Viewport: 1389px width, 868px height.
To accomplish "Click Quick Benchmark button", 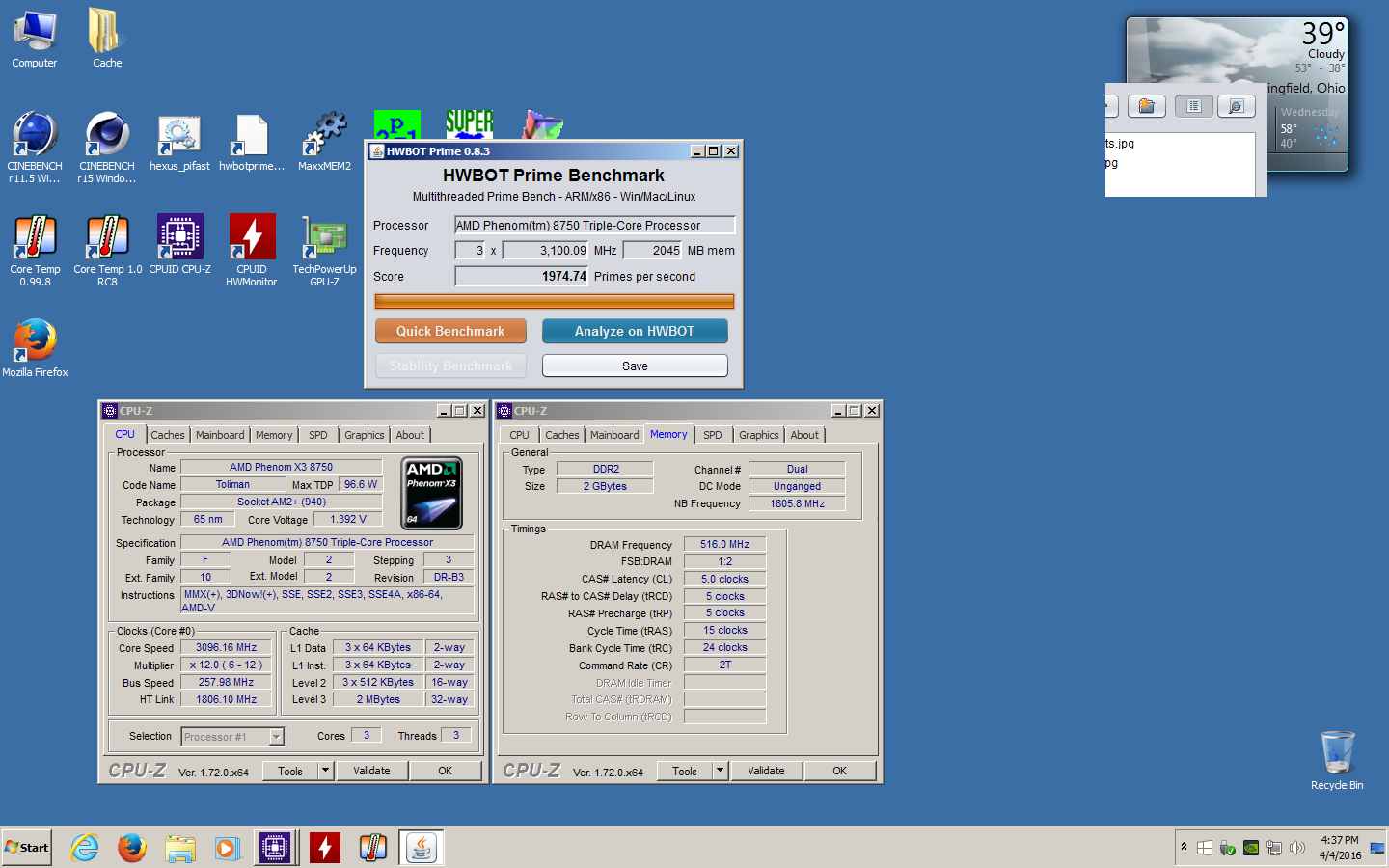I will 450,331.
